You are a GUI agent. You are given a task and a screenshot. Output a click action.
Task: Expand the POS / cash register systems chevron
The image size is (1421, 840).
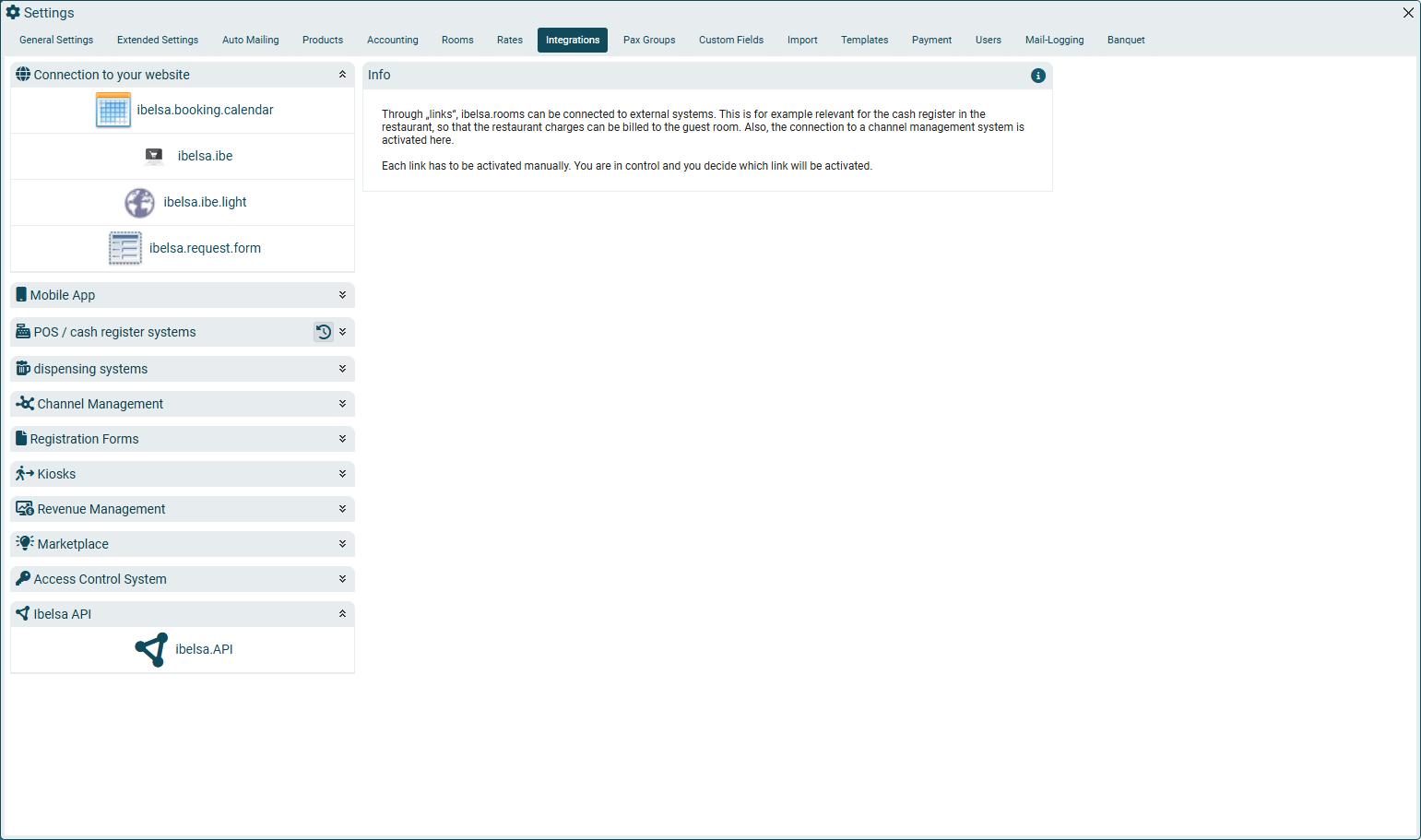pos(342,332)
